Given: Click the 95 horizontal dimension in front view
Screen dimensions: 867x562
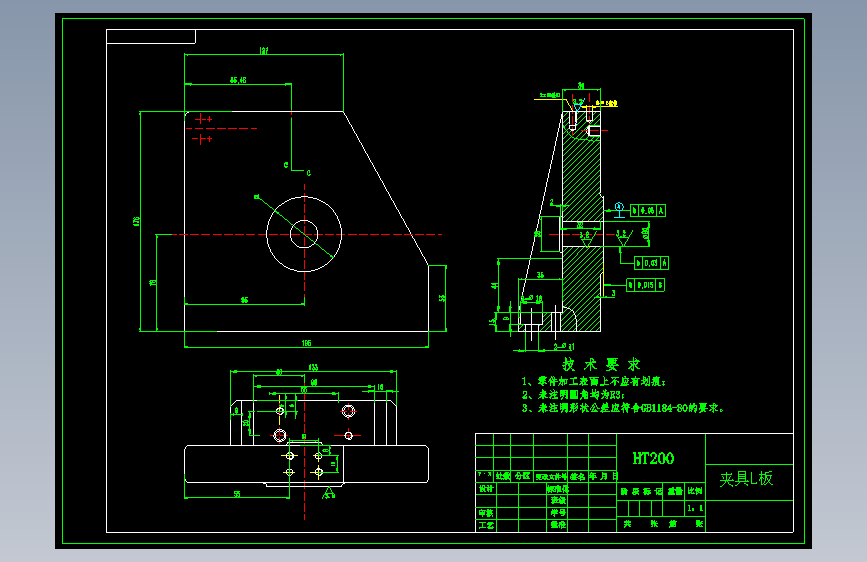Looking at the screenshot, I should [x=244, y=300].
